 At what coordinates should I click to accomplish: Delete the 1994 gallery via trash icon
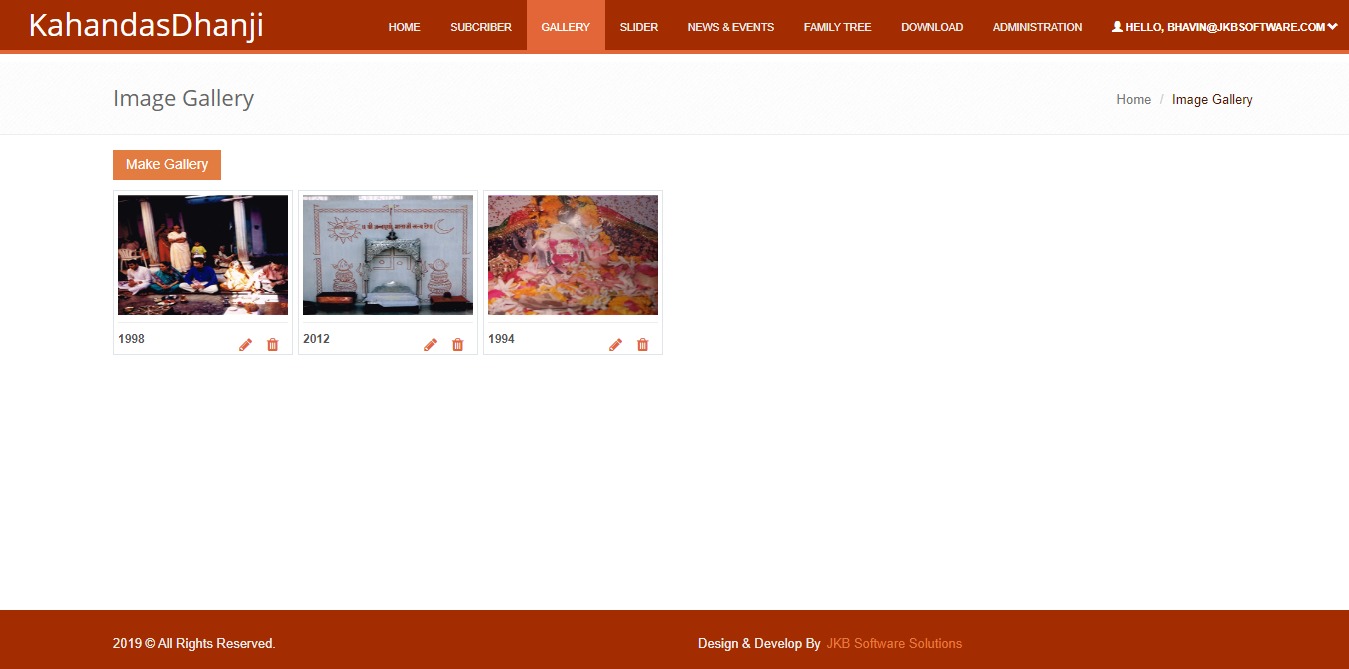[x=643, y=345]
